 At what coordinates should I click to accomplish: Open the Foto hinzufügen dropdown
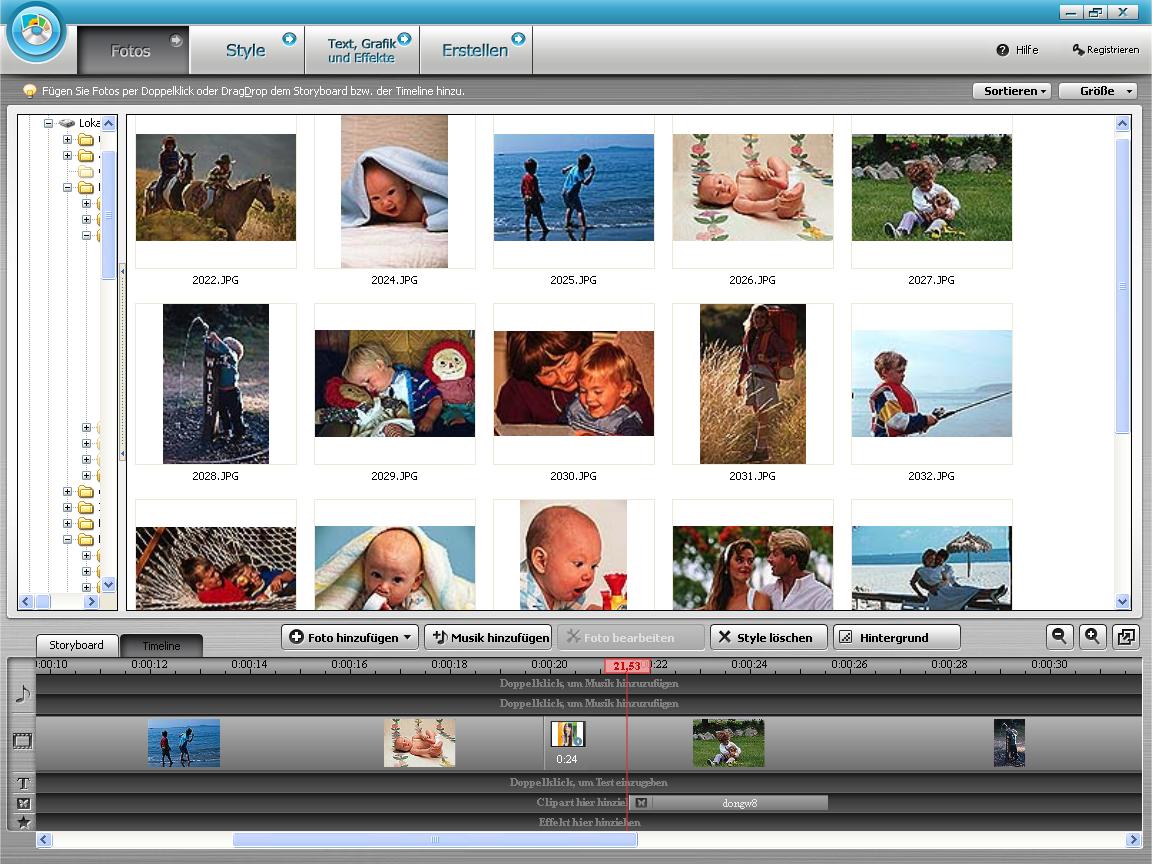pyautogui.click(x=349, y=638)
